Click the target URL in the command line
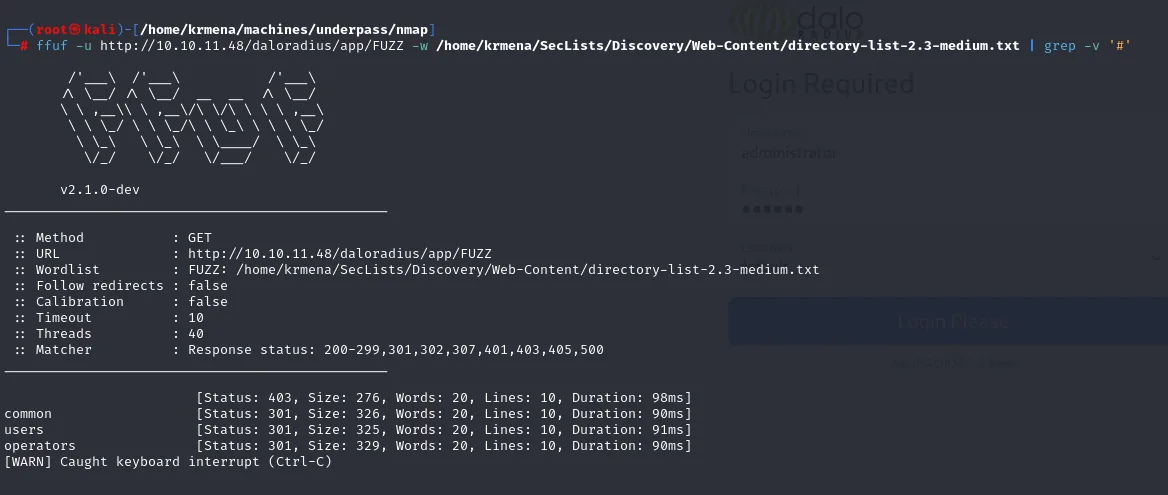This screenshot has height=495, width=1168. tap(252, 45)
